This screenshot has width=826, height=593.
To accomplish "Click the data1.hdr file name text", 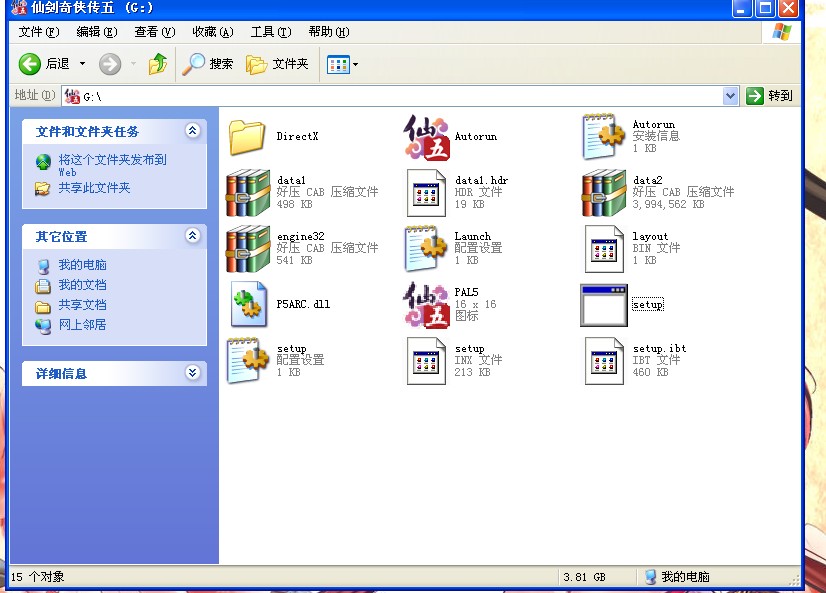I will [x=481, y=181].
